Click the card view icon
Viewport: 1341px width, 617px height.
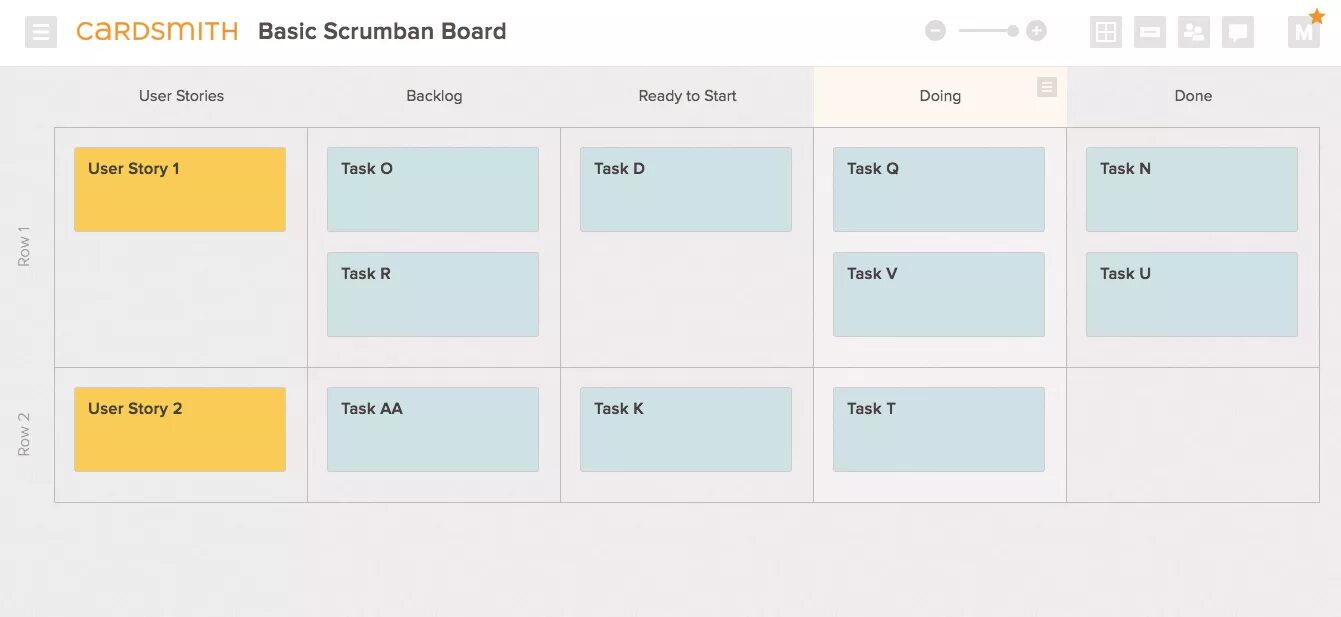point(1150,32)
